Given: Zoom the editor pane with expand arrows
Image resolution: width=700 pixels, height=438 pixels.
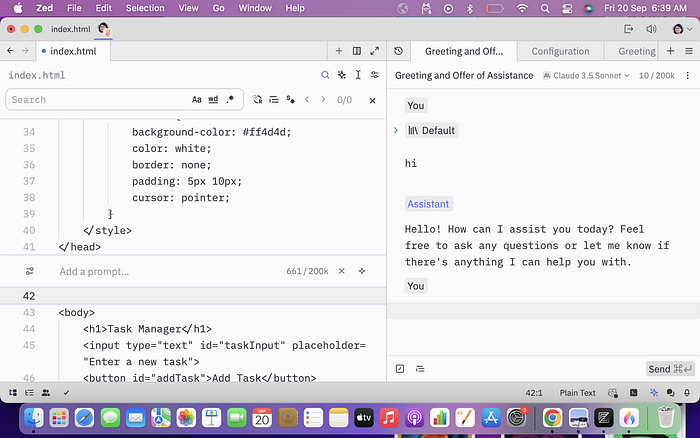Looking at the screenshot, I should 375,51.
